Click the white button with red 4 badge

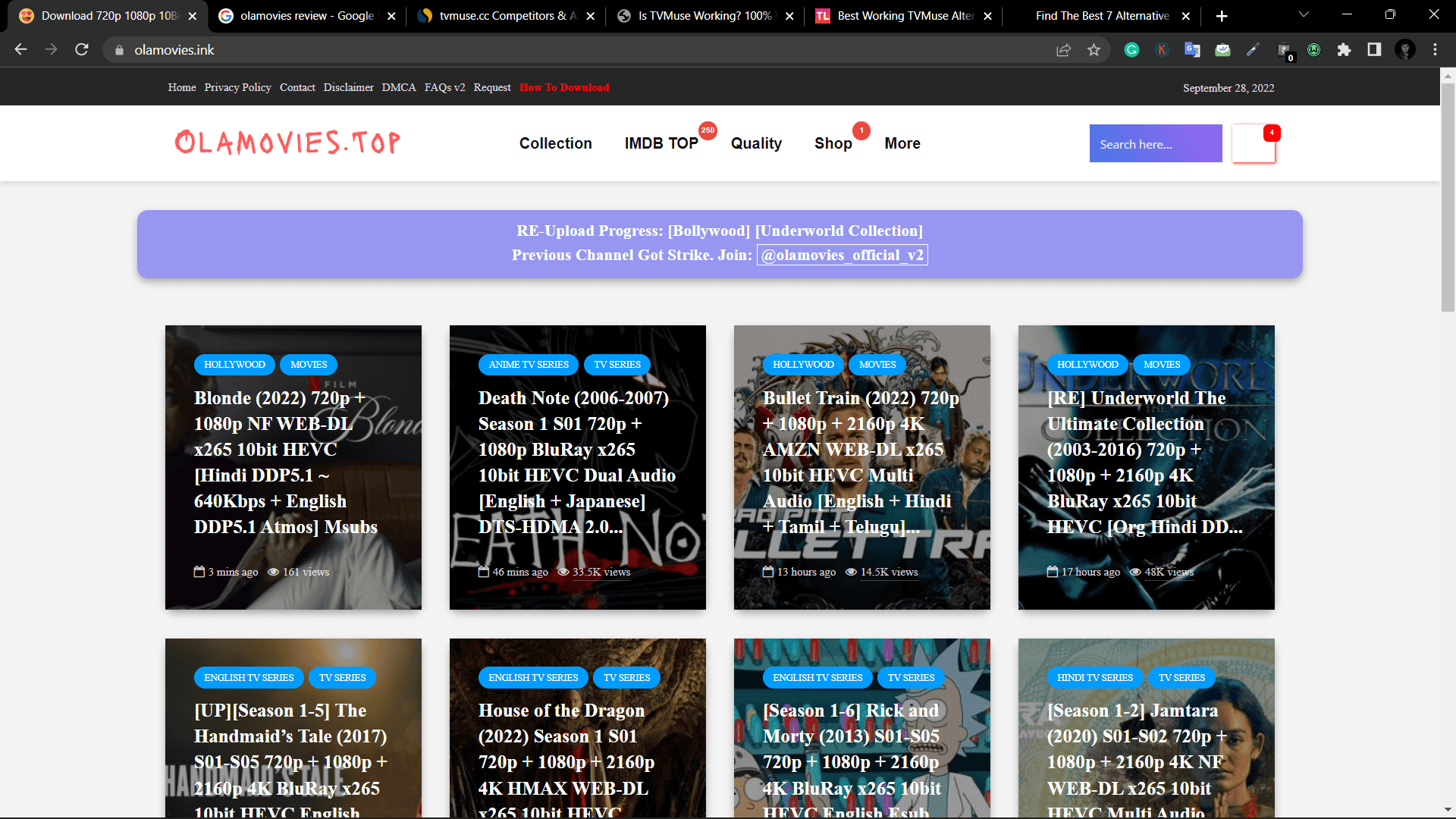[1254, 143]
